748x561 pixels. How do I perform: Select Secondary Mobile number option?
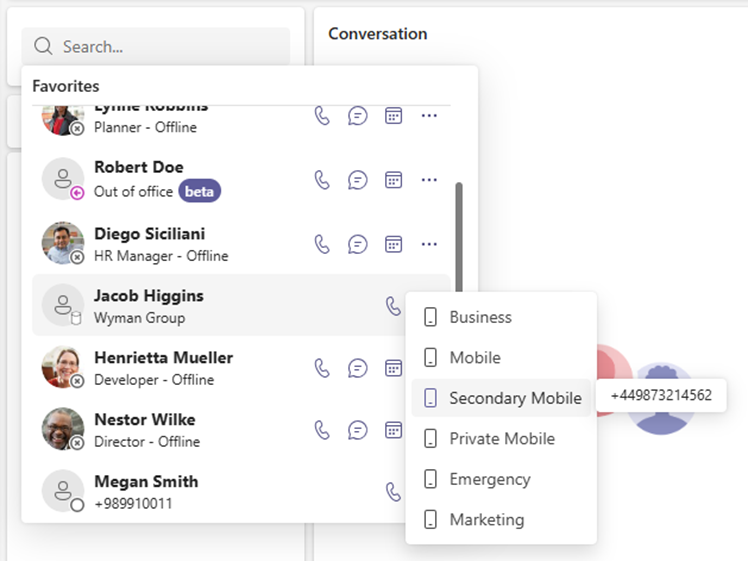tap(501, 398)
